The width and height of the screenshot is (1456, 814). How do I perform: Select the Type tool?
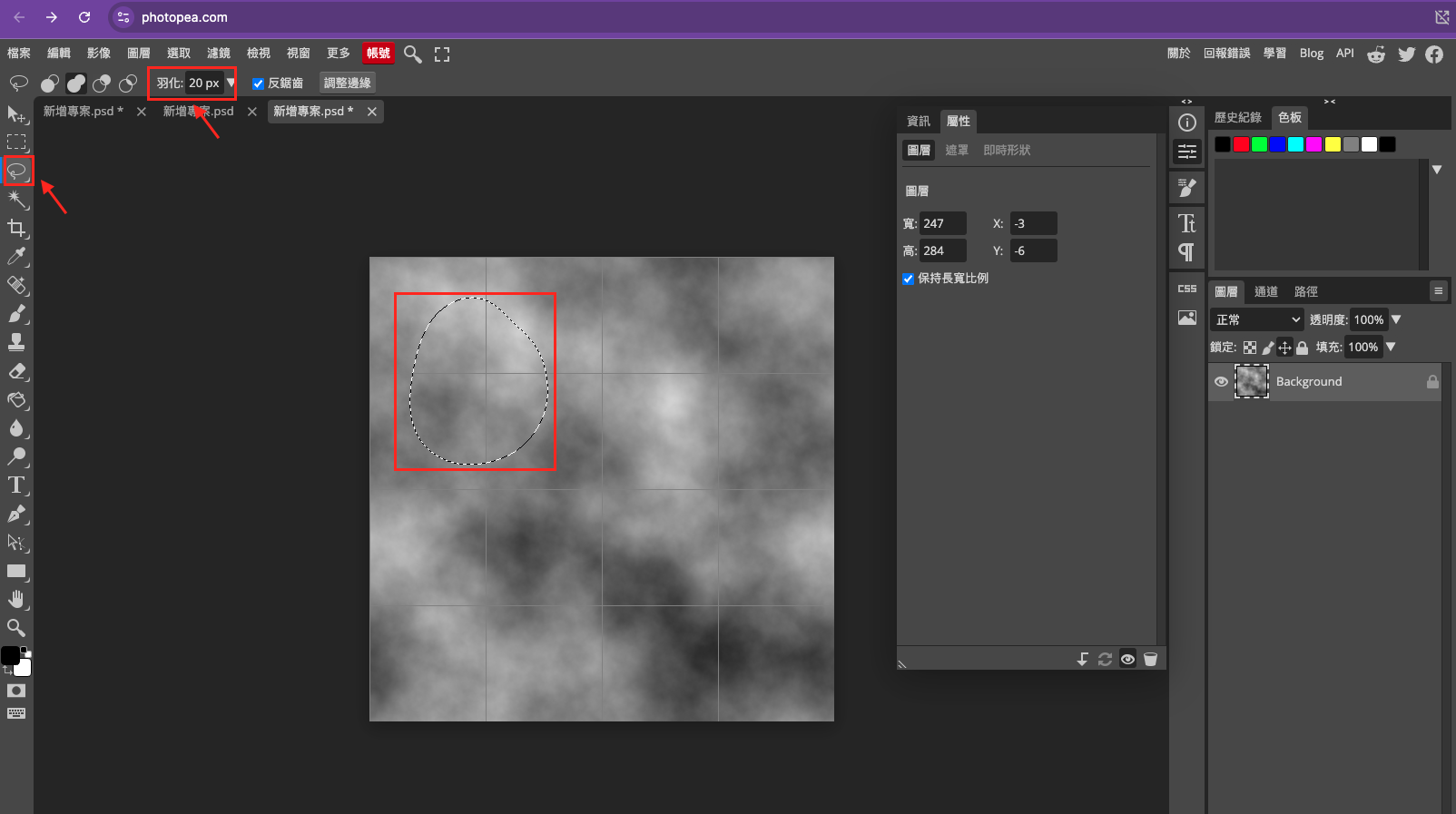click(16, 485)
